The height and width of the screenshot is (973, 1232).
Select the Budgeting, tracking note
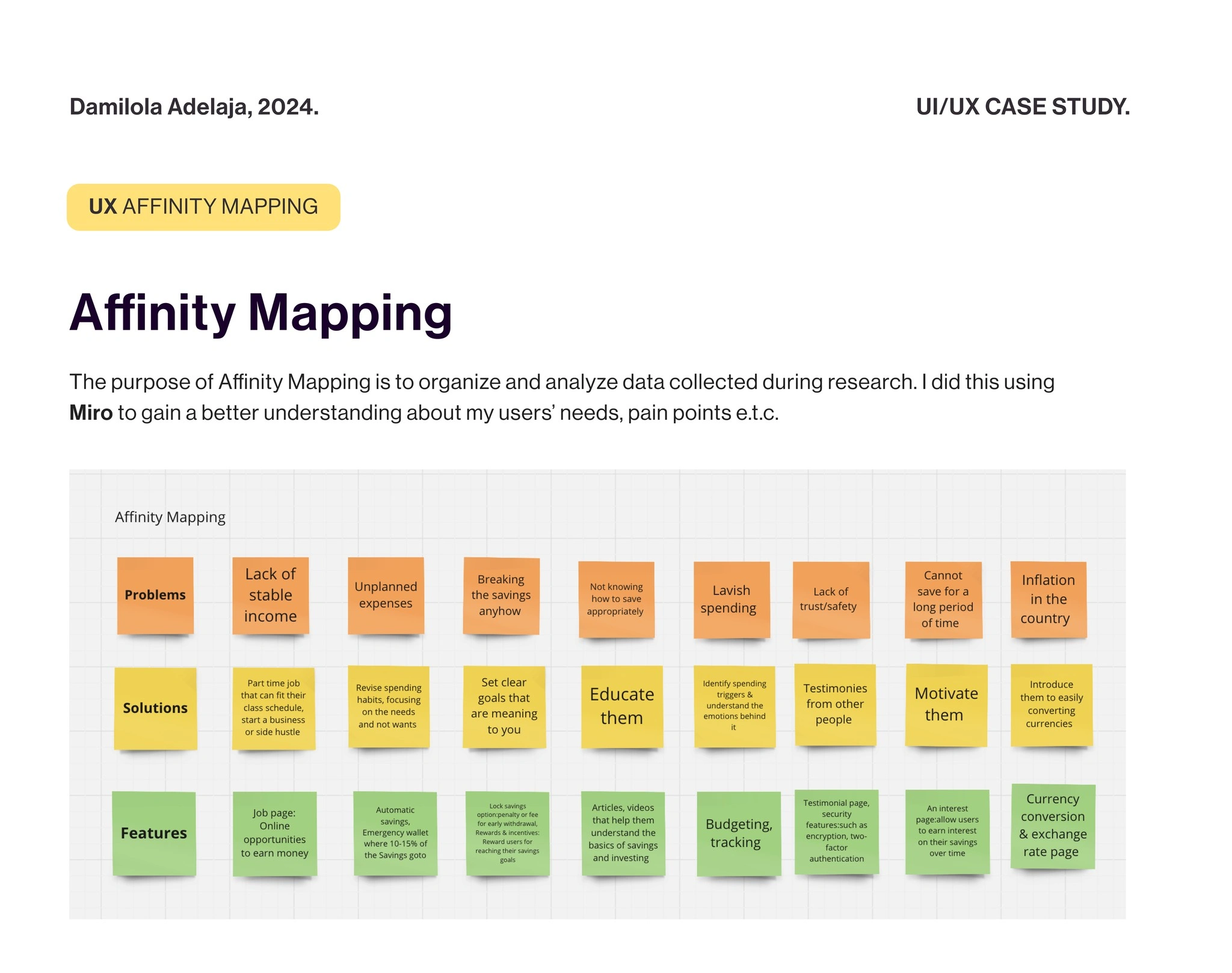(739, 833)
